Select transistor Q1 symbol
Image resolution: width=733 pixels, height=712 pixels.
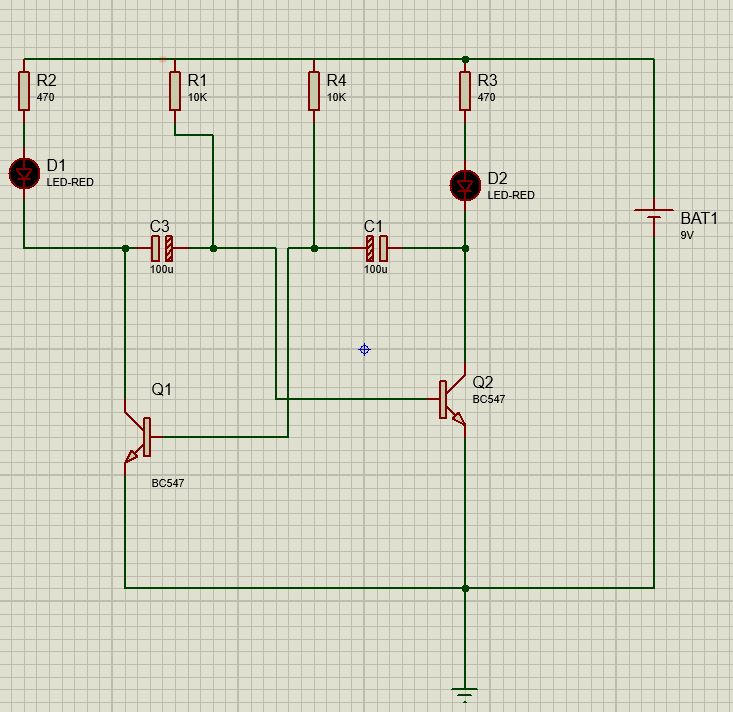(137, 438)
